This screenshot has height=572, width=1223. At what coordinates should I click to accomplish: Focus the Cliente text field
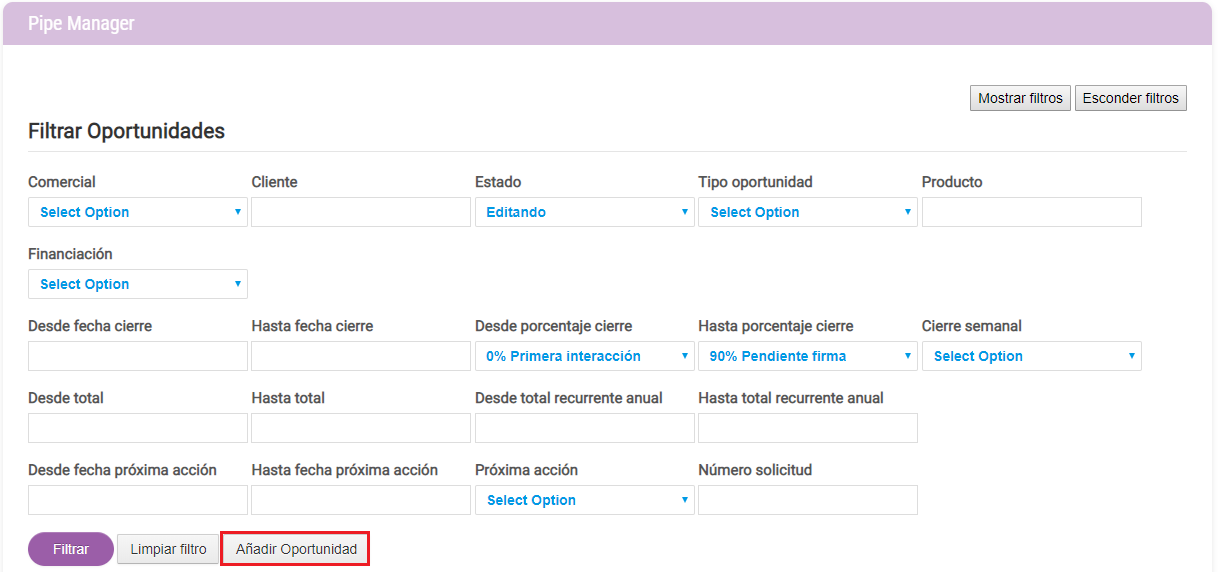361,212
